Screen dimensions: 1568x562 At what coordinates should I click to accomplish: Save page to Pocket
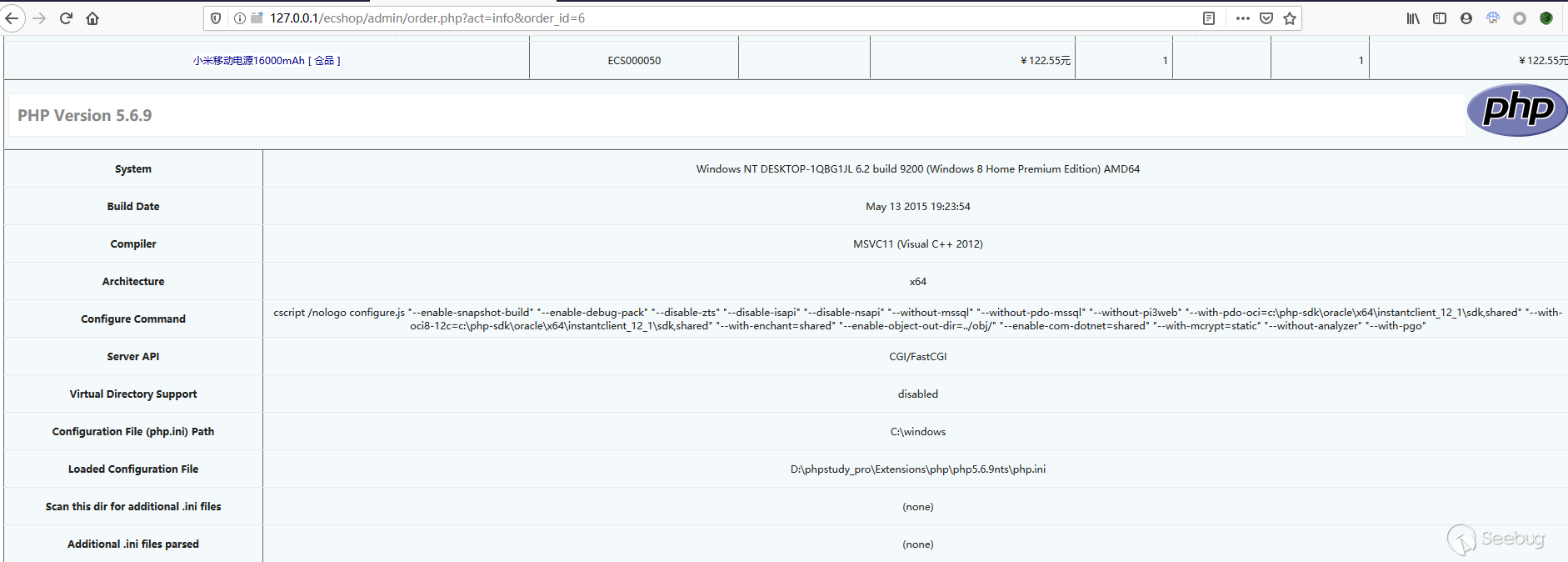pyautogui.click(x=1266, y=18)
